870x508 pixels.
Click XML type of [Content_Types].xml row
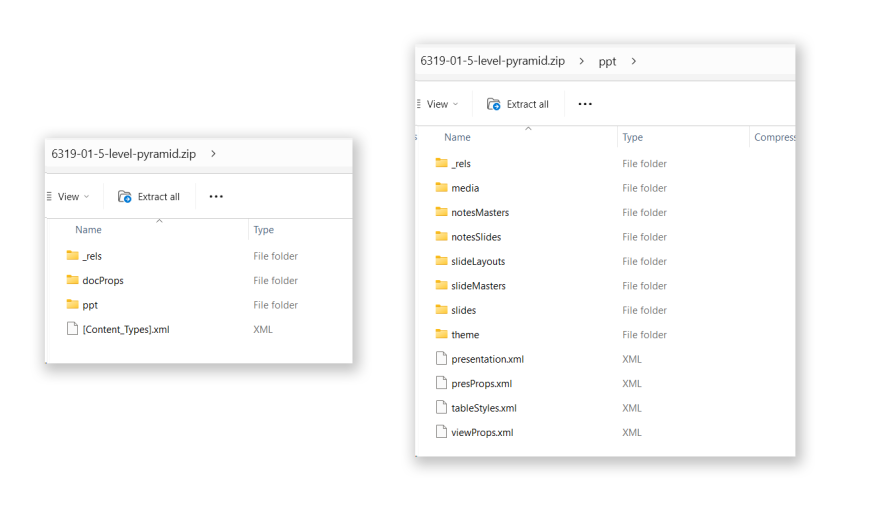pos(263,329)
